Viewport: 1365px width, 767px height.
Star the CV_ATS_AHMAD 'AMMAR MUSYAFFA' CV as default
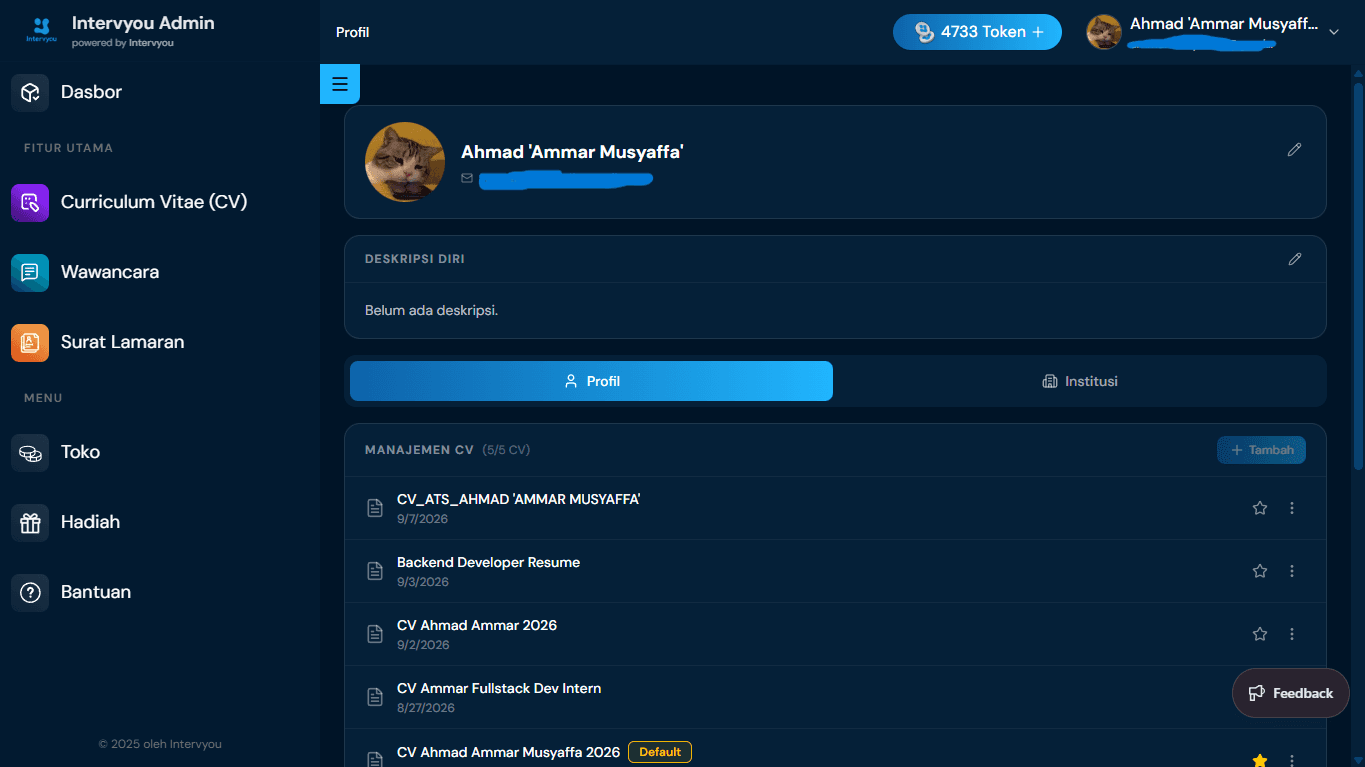(x=1260, y=508)
